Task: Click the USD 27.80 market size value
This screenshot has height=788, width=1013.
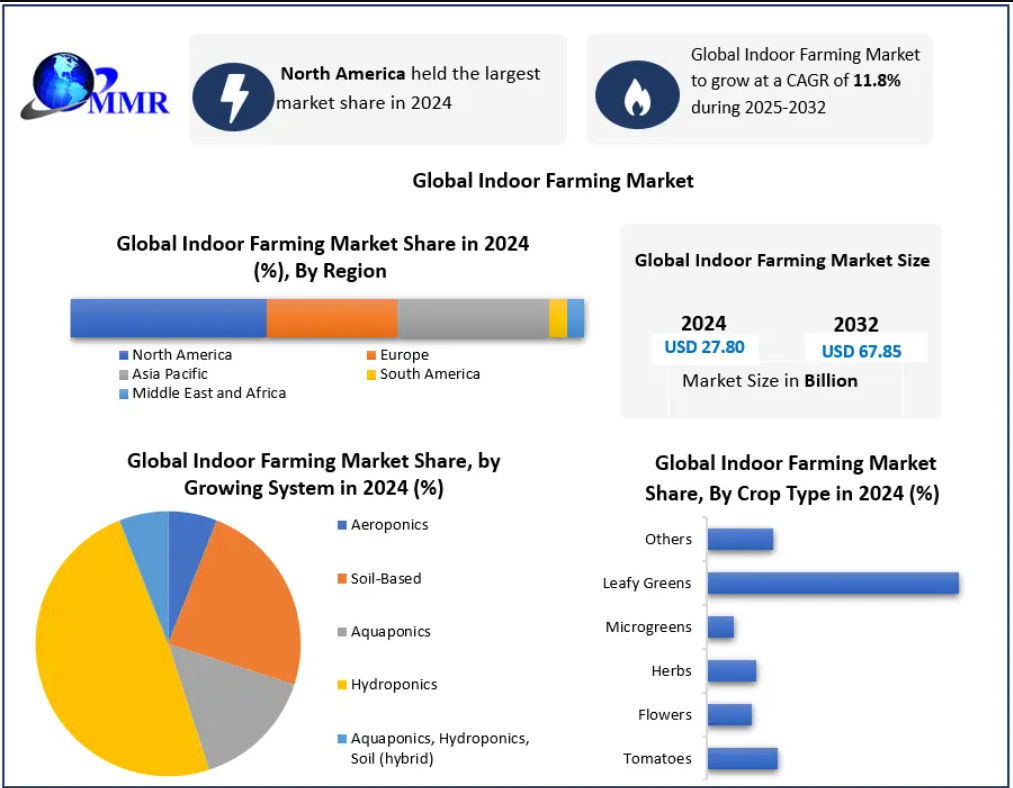Action: point(704,347)
